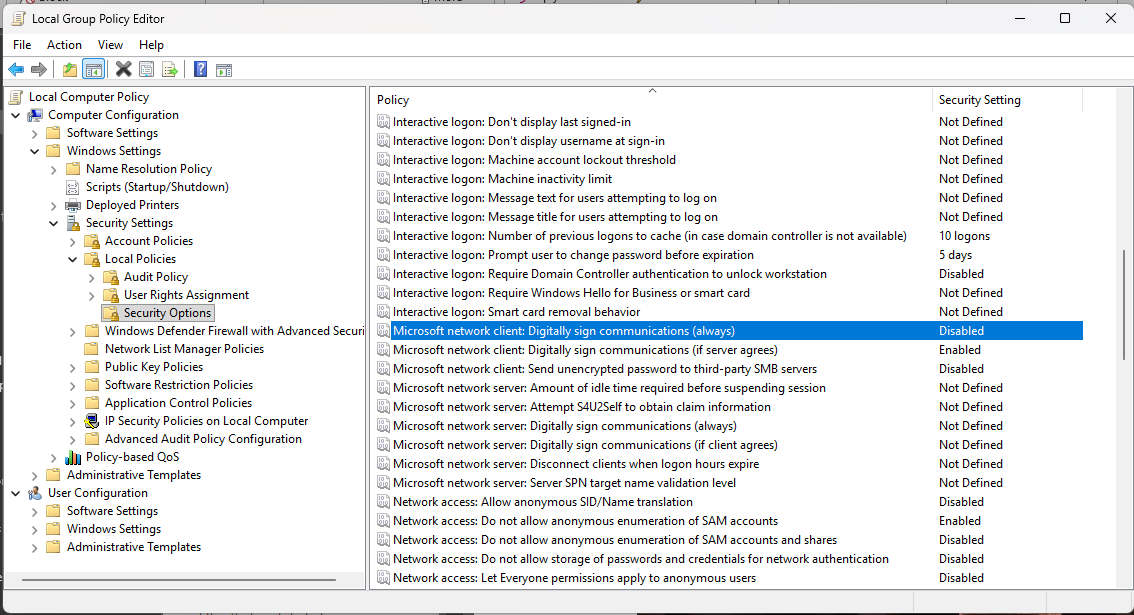Select Microsoft network client: Digitally sign communications (always)

[x=729, y=331]
